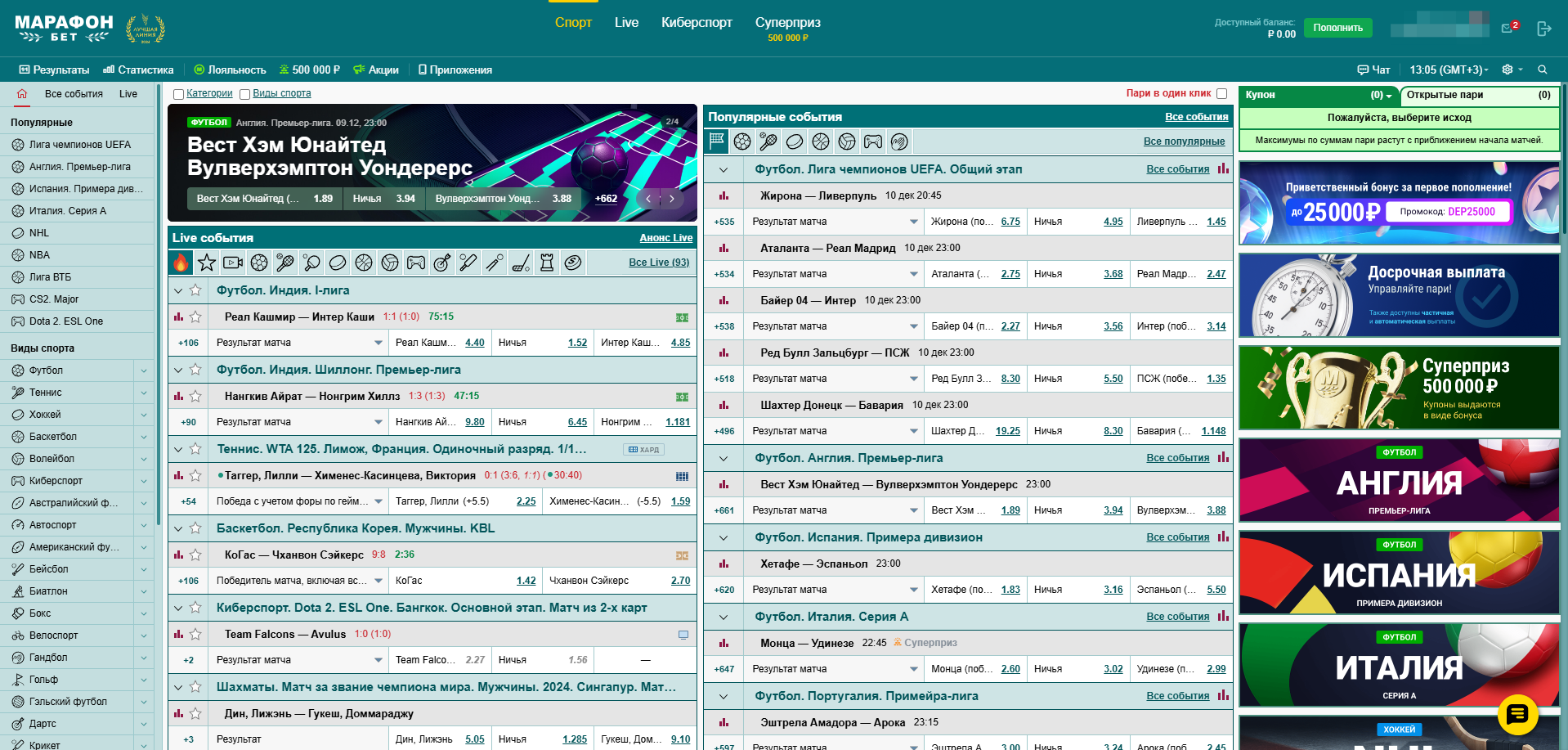This screenshot has height=750, width=1568.
Task: Filter Live events by cricket bat icon
Action: [x=468, y=263]
